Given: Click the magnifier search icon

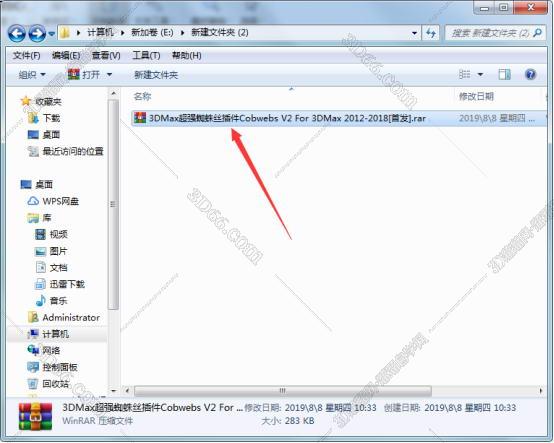Looking at the screenshot, I should point(538,33).
